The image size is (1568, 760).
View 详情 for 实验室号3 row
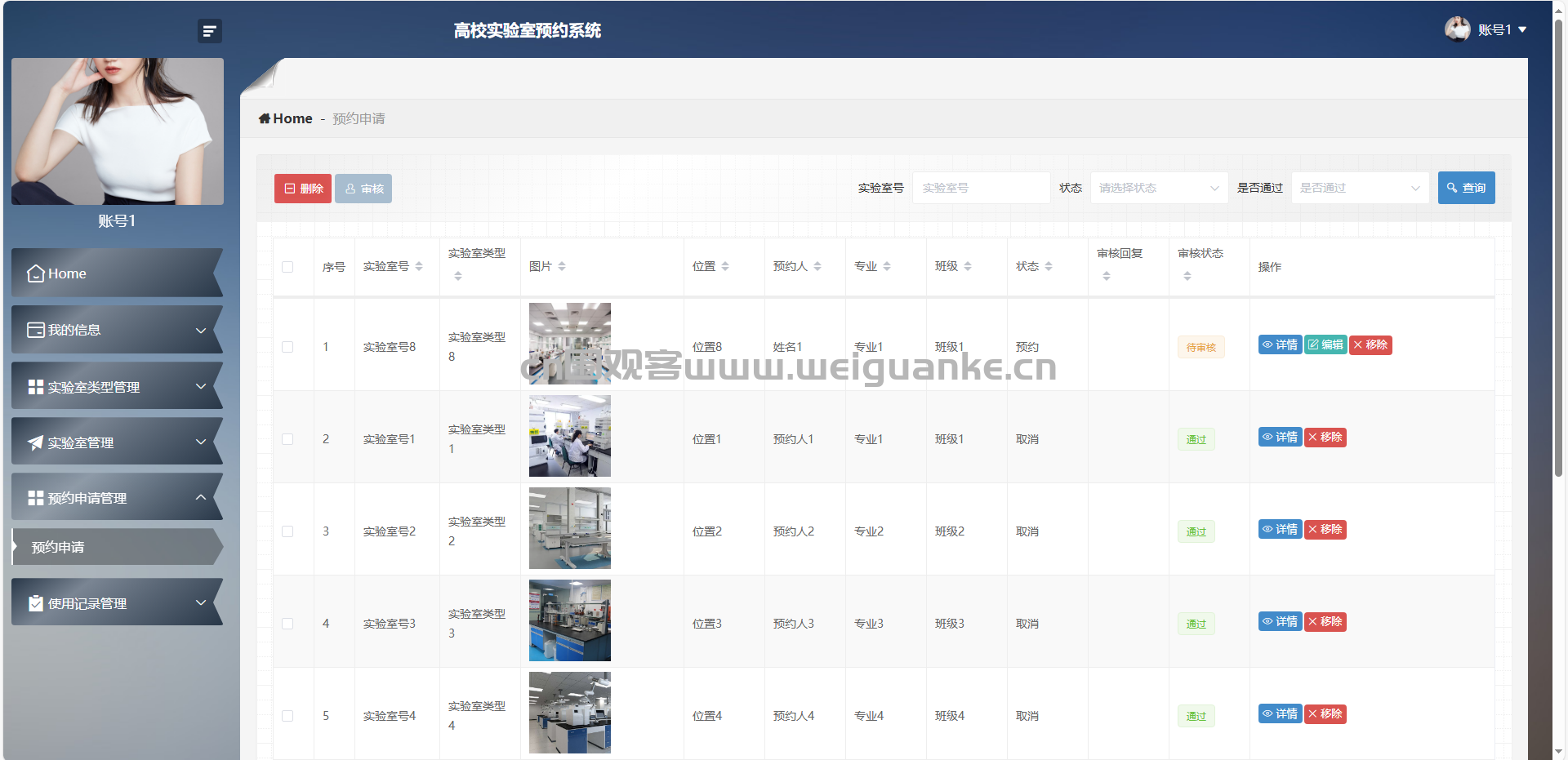(1280, 621)
